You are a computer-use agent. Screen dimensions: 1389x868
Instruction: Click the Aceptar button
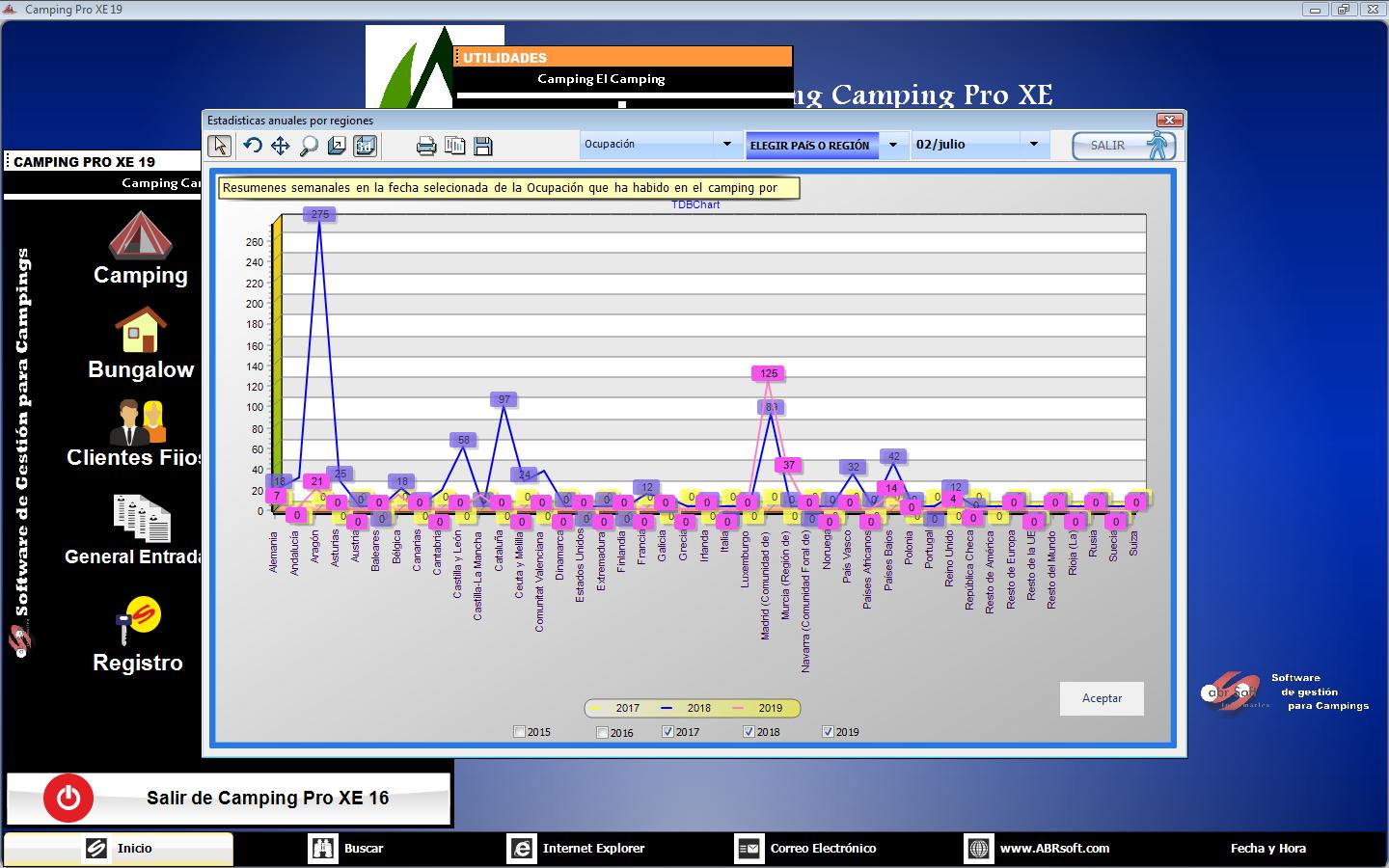tap(1102, 698)
